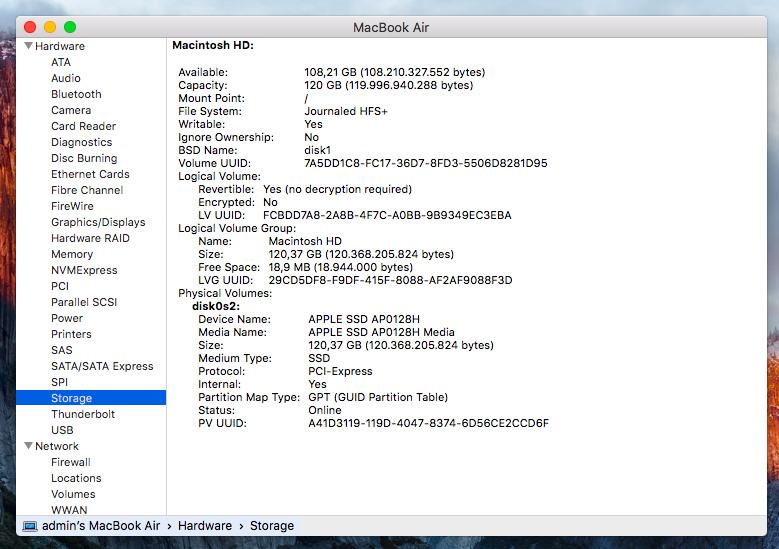Open Firewall under Network
779x549 pixels.
(x=71, y=462)
